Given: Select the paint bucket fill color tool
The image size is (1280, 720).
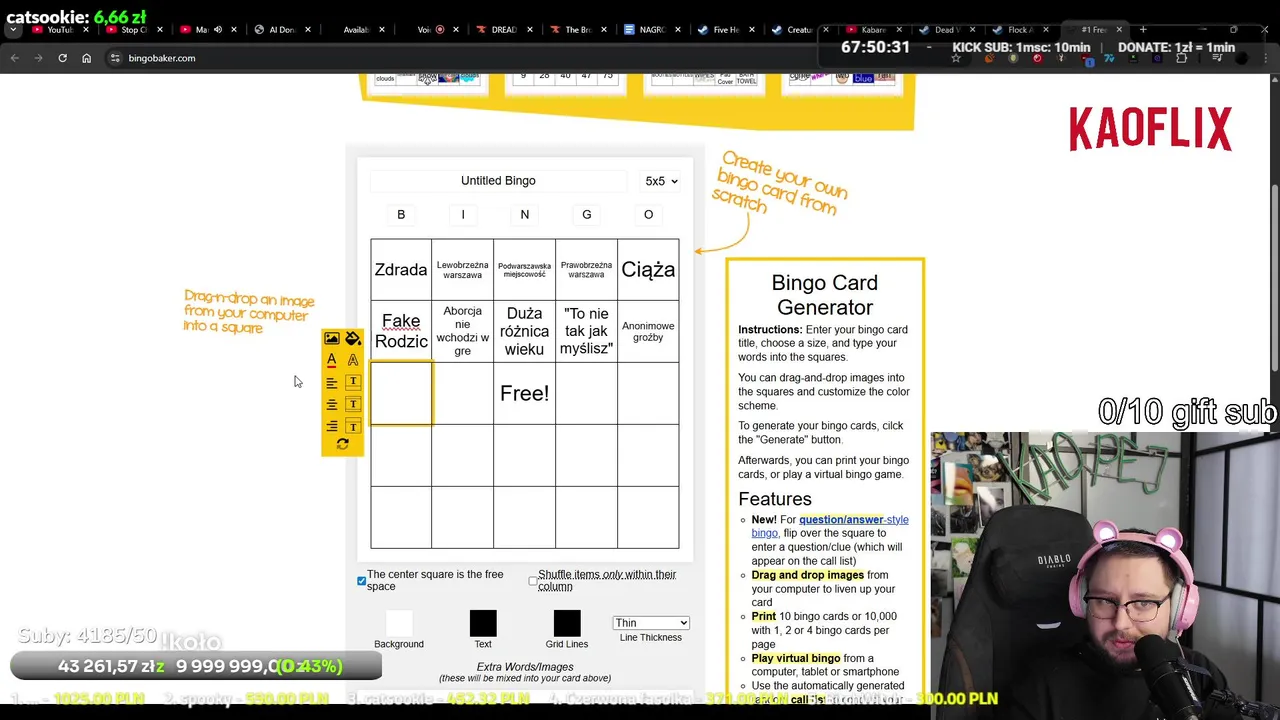Looking at the screenshot, I should [x=353, y=339].
